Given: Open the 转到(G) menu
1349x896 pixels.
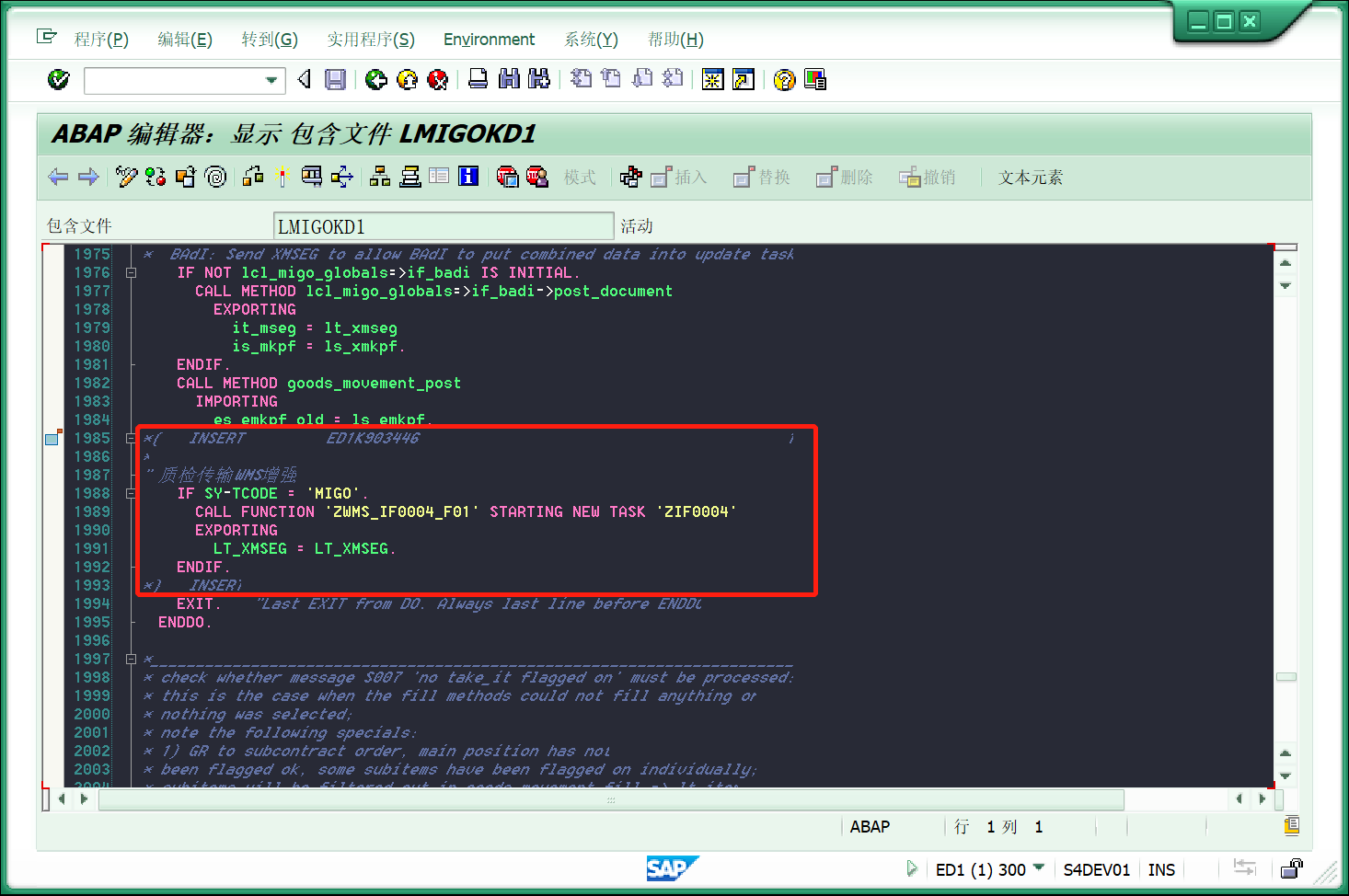Looking at the screenshot, I should [x=270, y=39].
